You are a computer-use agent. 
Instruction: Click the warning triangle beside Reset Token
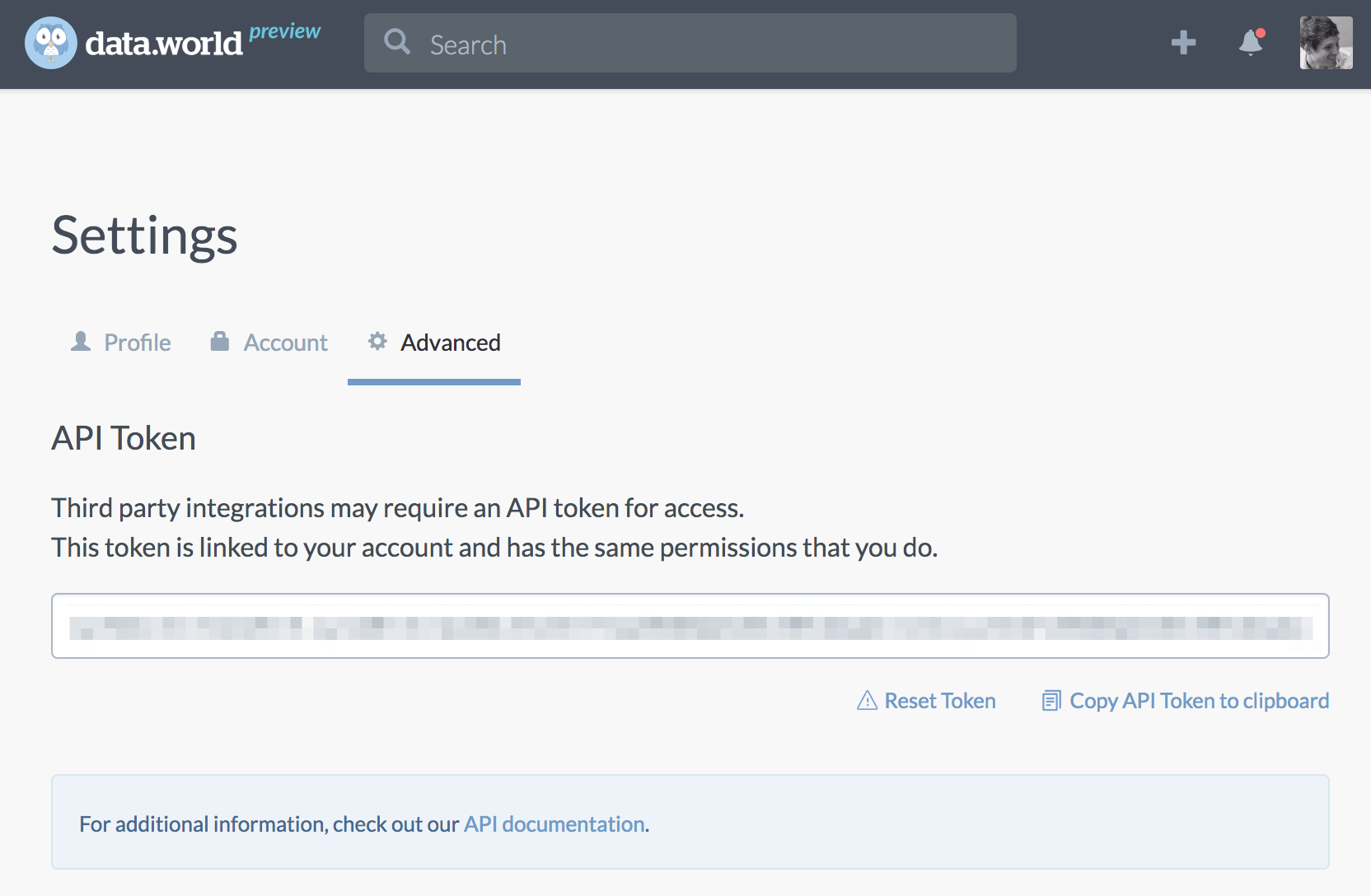(867, 701)
